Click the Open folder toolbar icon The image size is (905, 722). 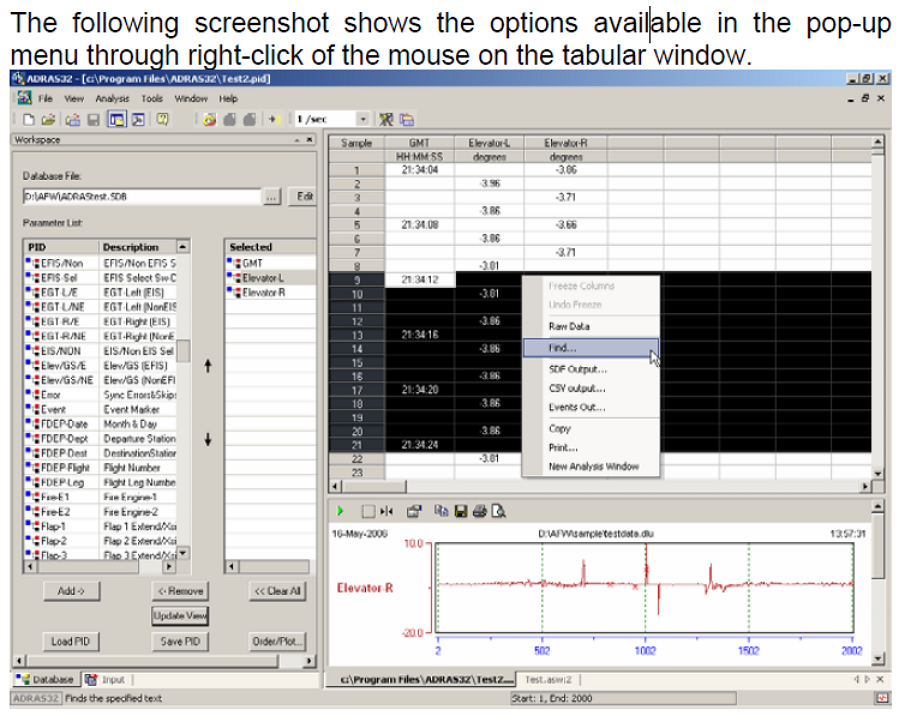49,119
